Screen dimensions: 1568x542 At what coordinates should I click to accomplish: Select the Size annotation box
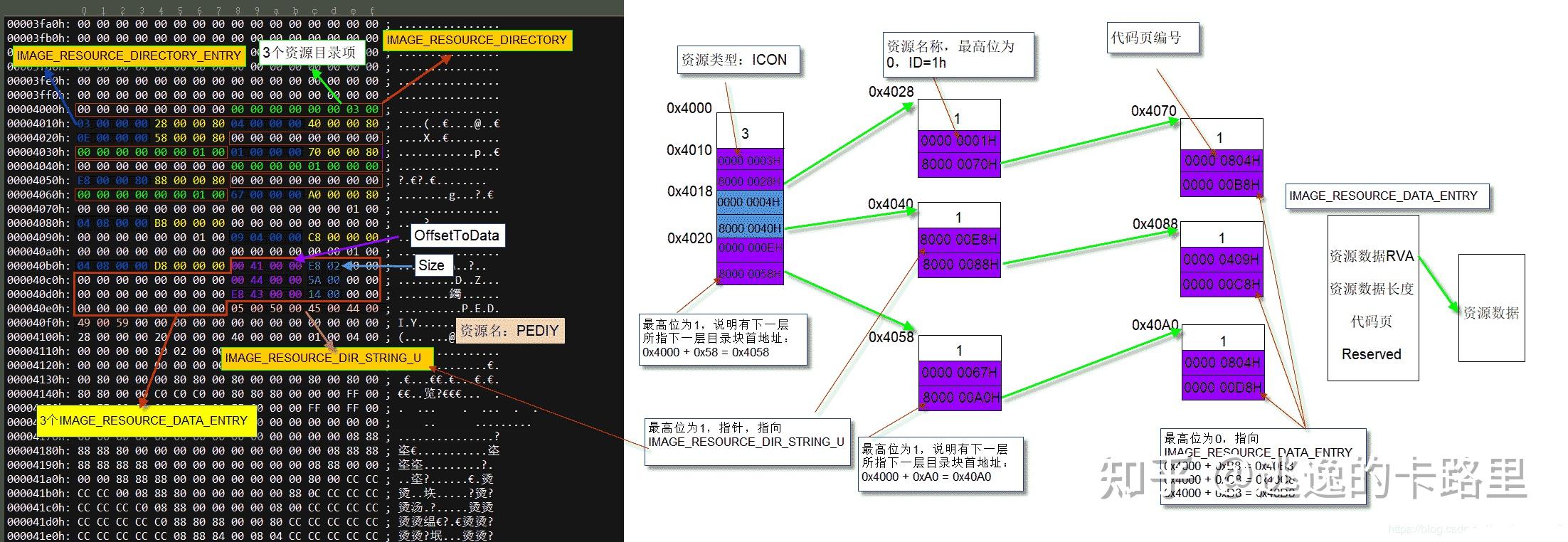pos(431,265)
